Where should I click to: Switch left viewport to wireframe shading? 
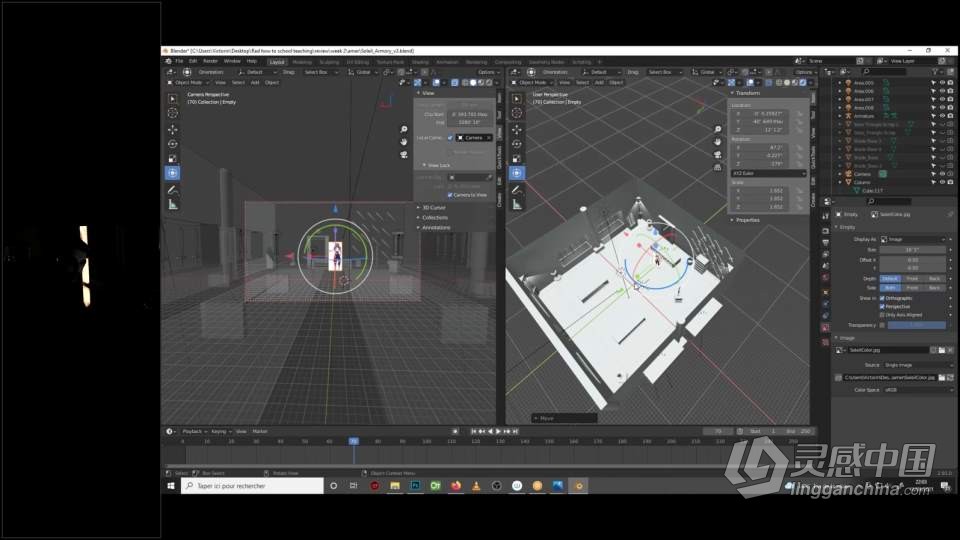[465, 82]
